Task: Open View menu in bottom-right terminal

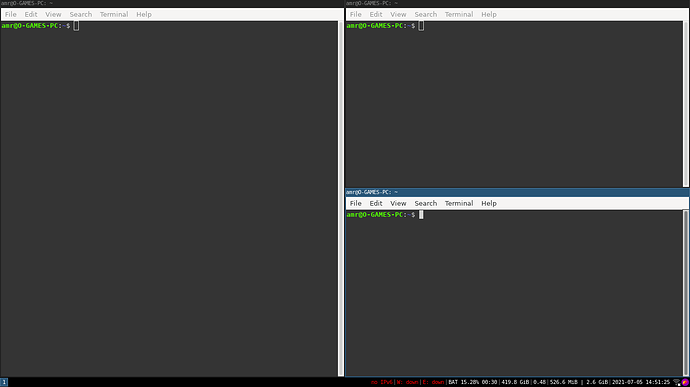Action: (398, 203)
